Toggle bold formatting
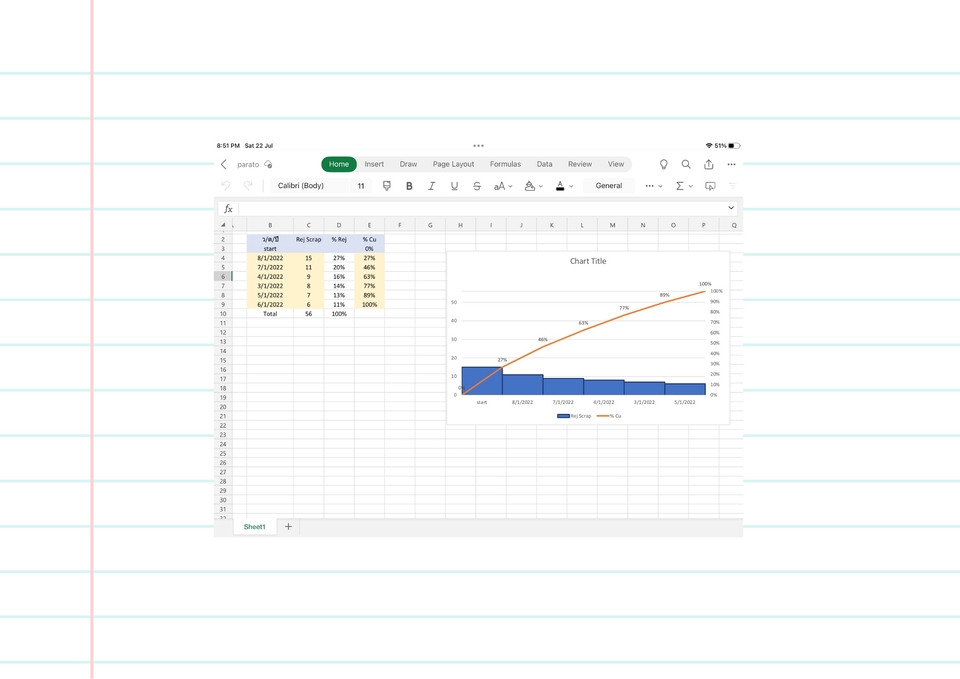Screen dimensions: 960x679 point(409,186)
